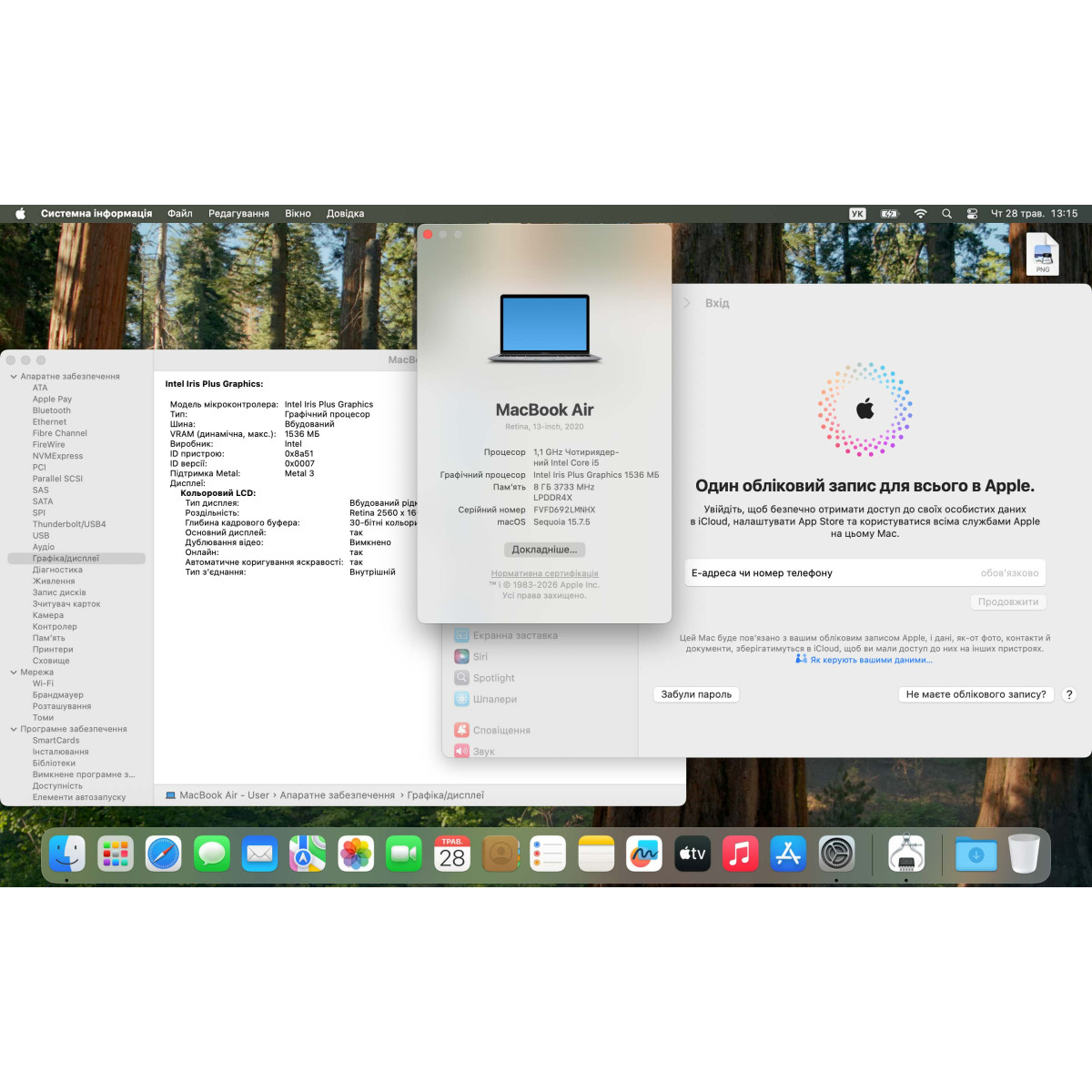Select Елементи автозапуску sidebar row
The width and height of the screenshot is (1092, 1092).
tap(79, 797)
